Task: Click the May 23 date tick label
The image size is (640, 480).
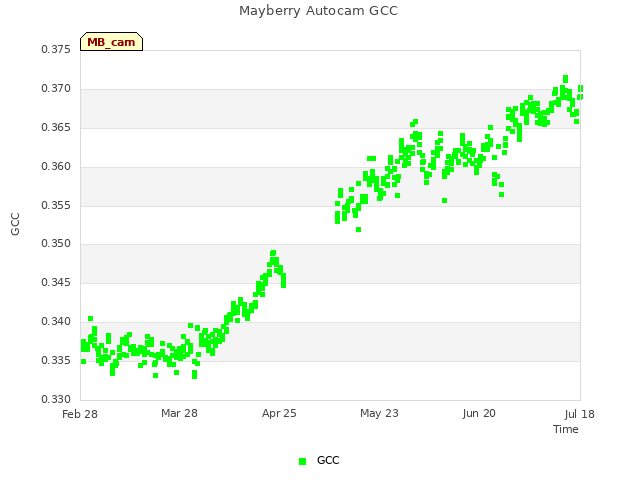Action: (x=379, y=413)
